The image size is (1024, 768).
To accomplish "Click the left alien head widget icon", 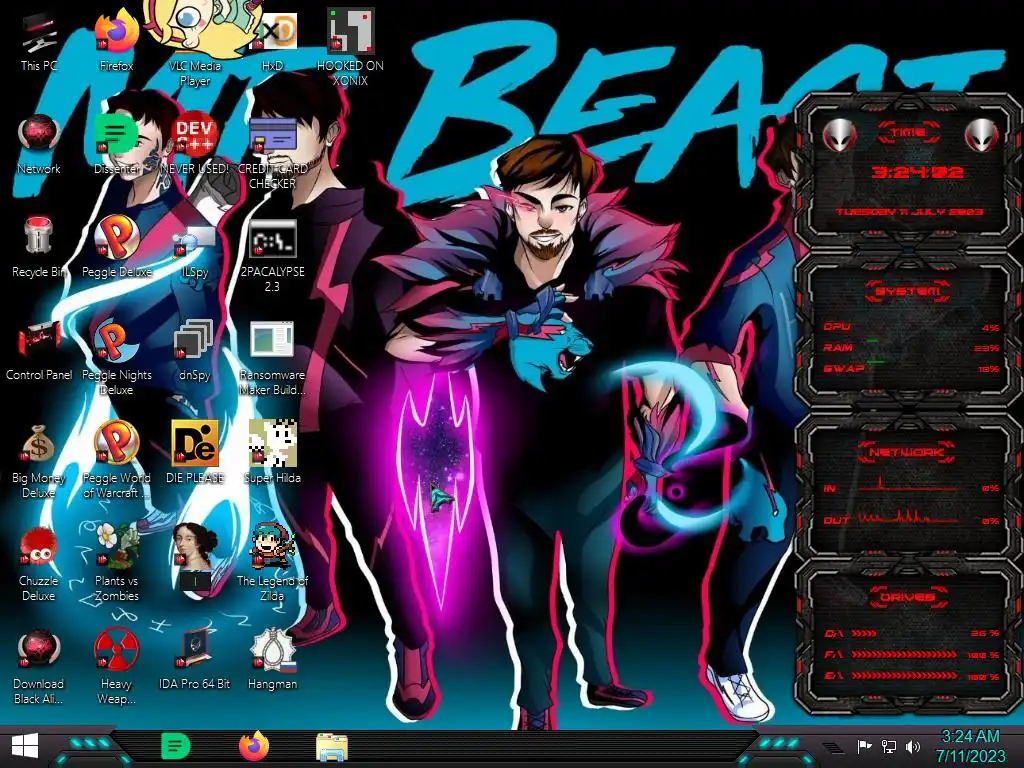I will click(x=840, y=136).
